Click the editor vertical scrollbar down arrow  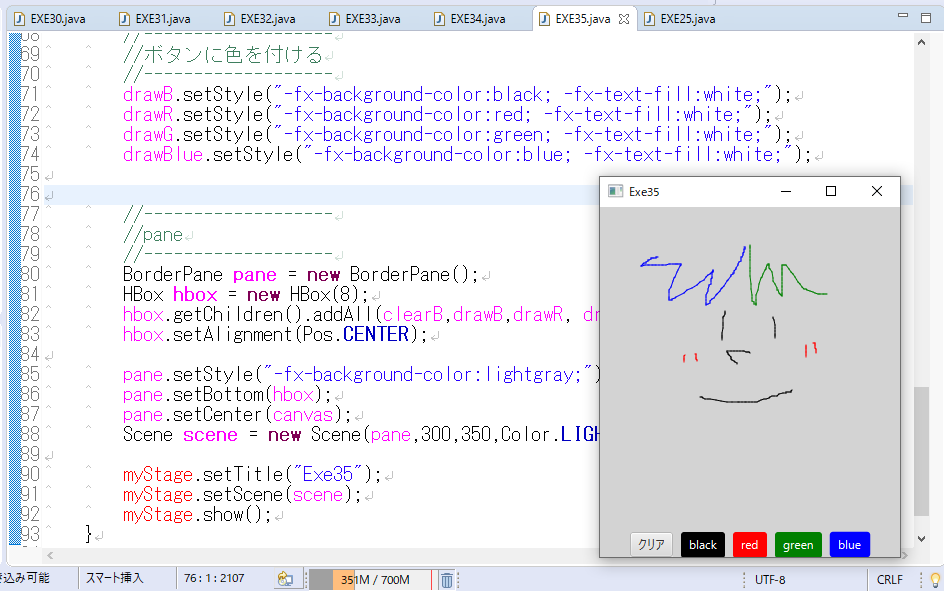[x=921, y=539]
